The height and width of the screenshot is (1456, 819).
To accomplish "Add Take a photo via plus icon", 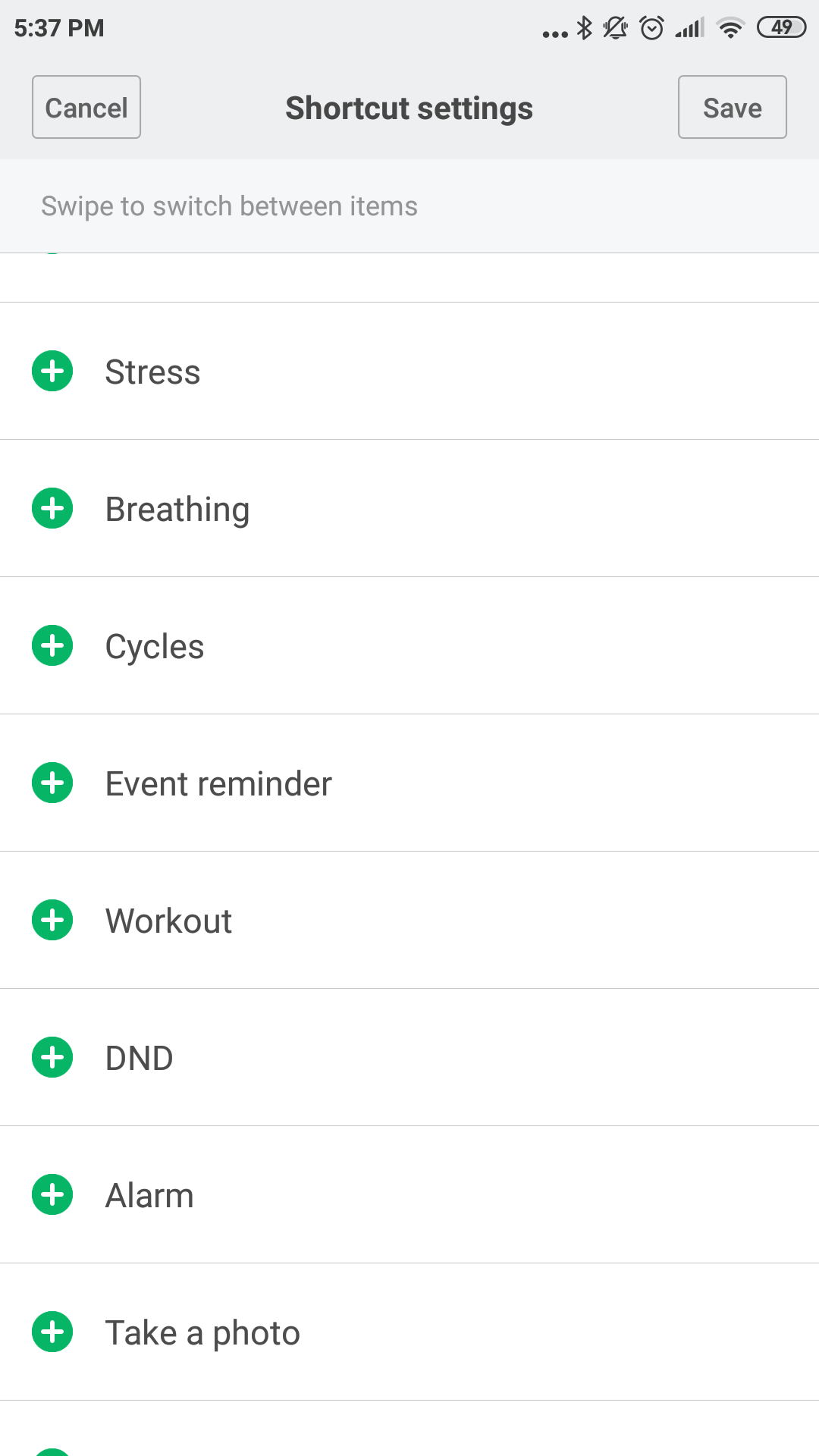I will 52,1332.
